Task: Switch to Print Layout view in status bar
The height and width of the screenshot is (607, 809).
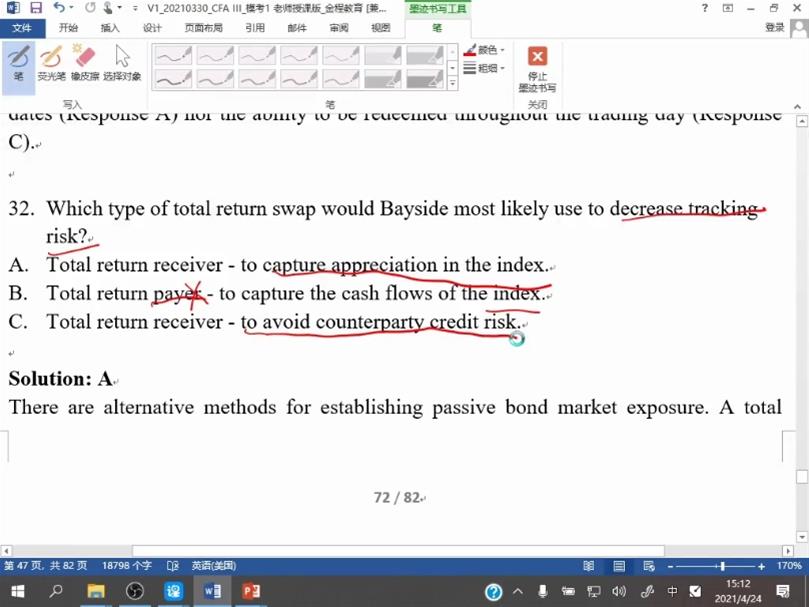Action: pos(621,566)
